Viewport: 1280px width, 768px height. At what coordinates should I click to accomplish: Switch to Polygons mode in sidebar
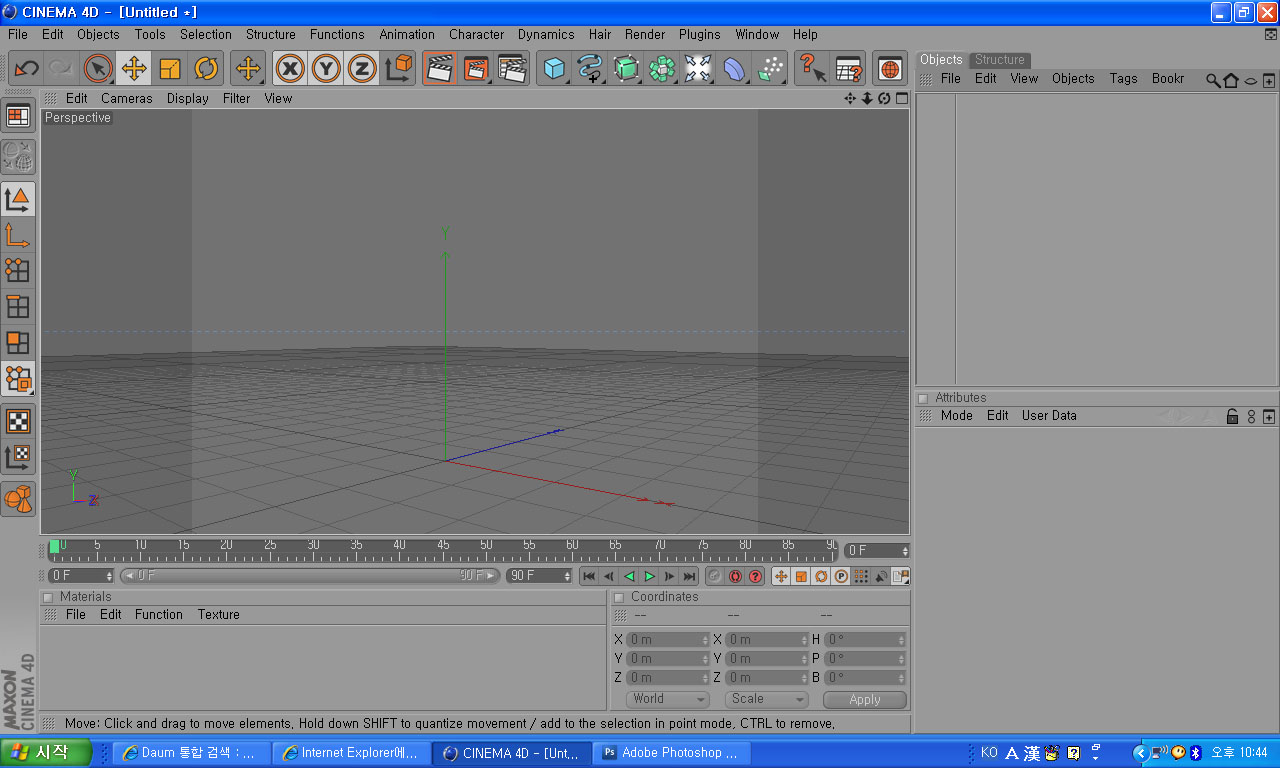click(x=18, y=343)
